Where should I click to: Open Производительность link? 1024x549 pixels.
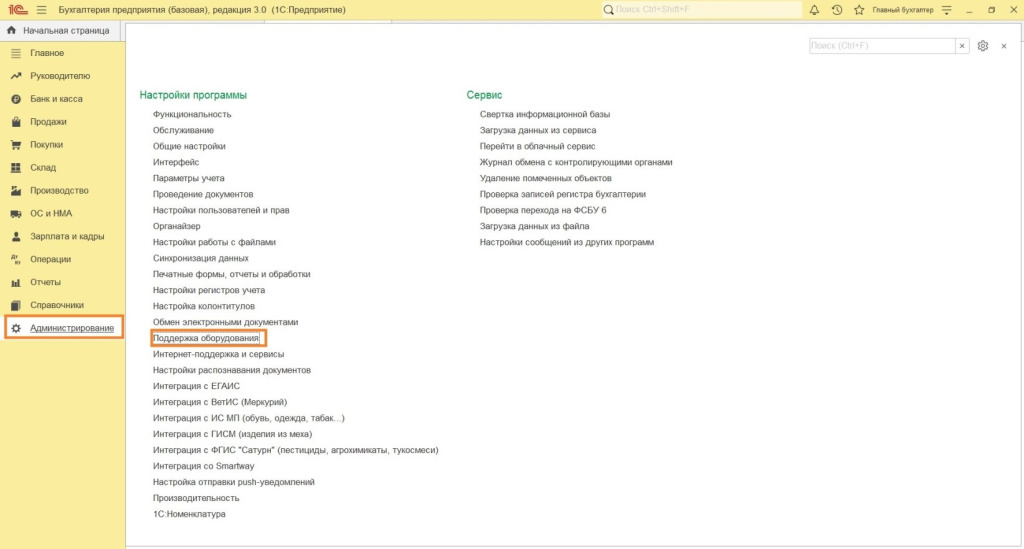coord(196,498)
